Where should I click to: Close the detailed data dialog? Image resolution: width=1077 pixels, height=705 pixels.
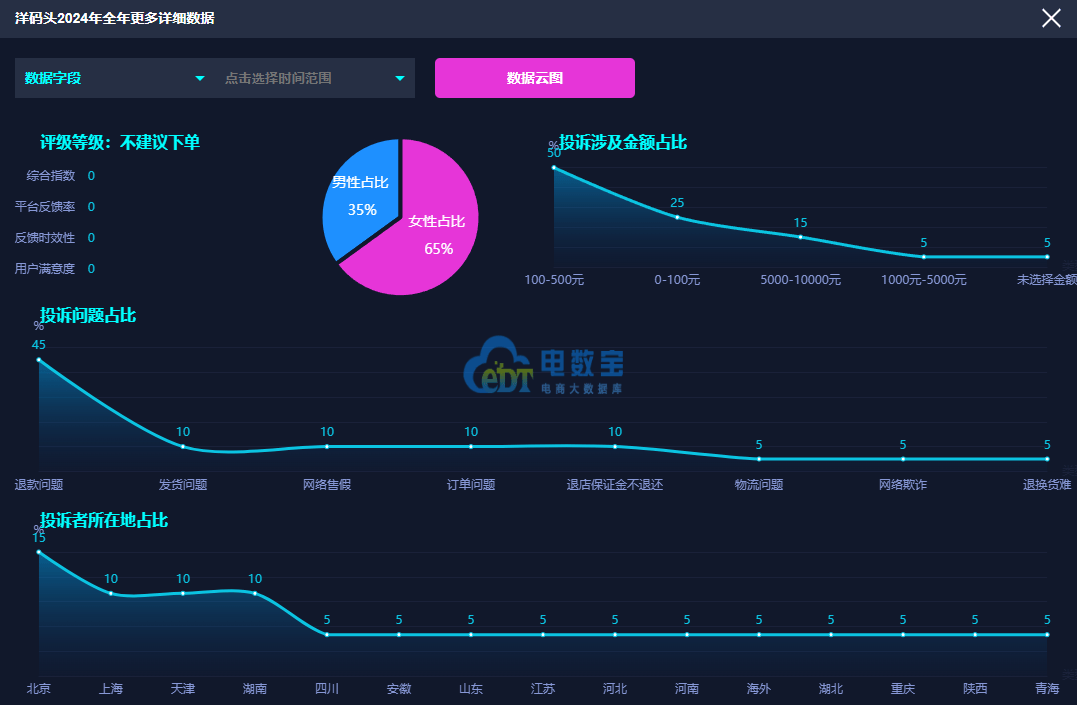coord(1051,18)
